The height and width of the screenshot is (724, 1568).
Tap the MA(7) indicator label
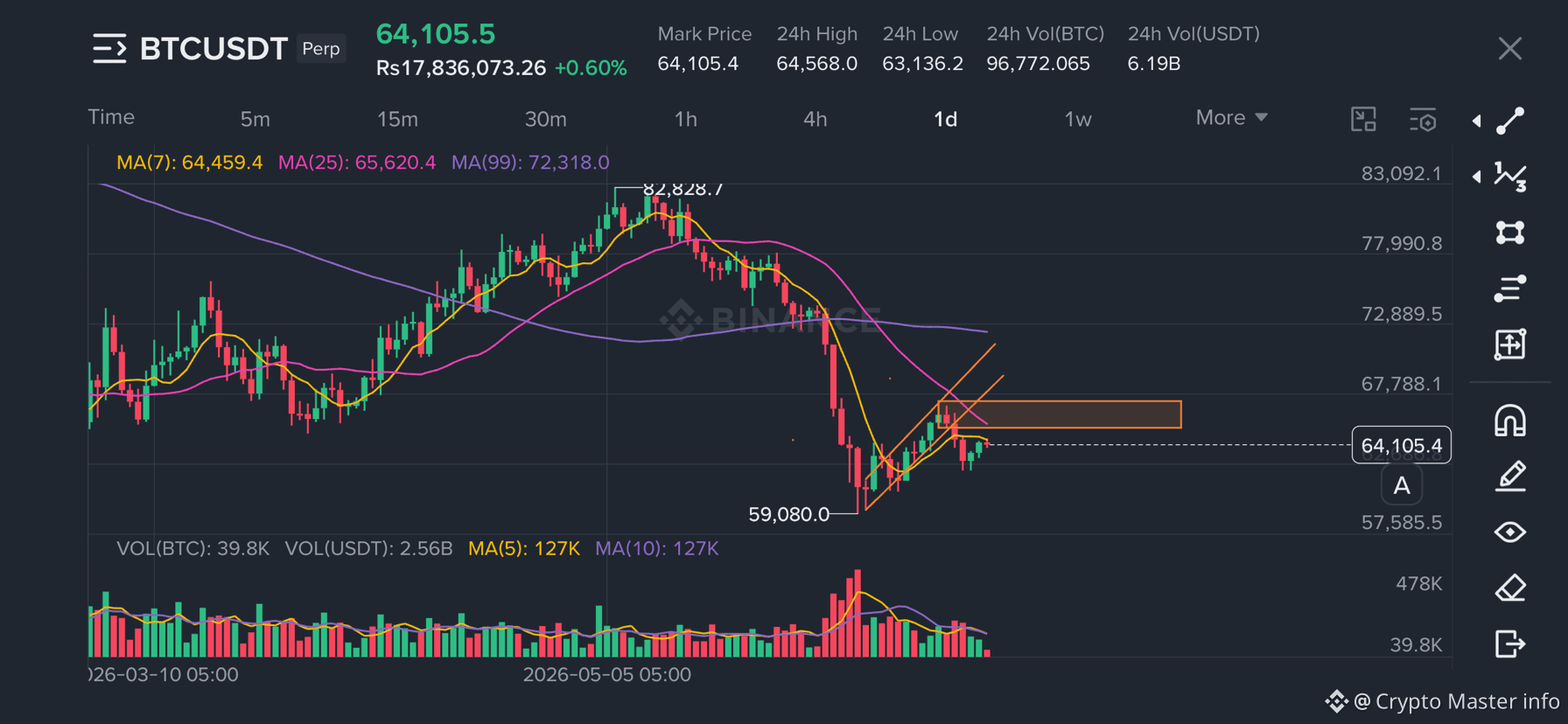(x=189, y=163)
